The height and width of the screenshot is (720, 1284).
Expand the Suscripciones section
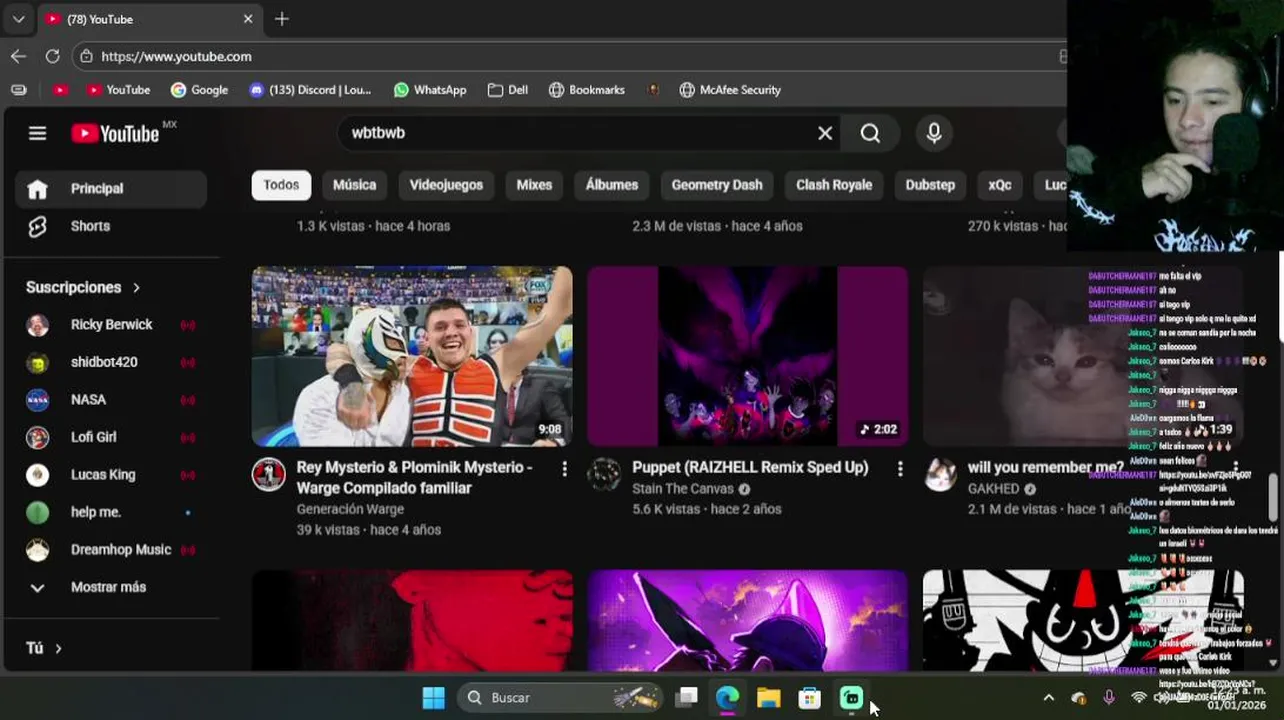point(83,287)
